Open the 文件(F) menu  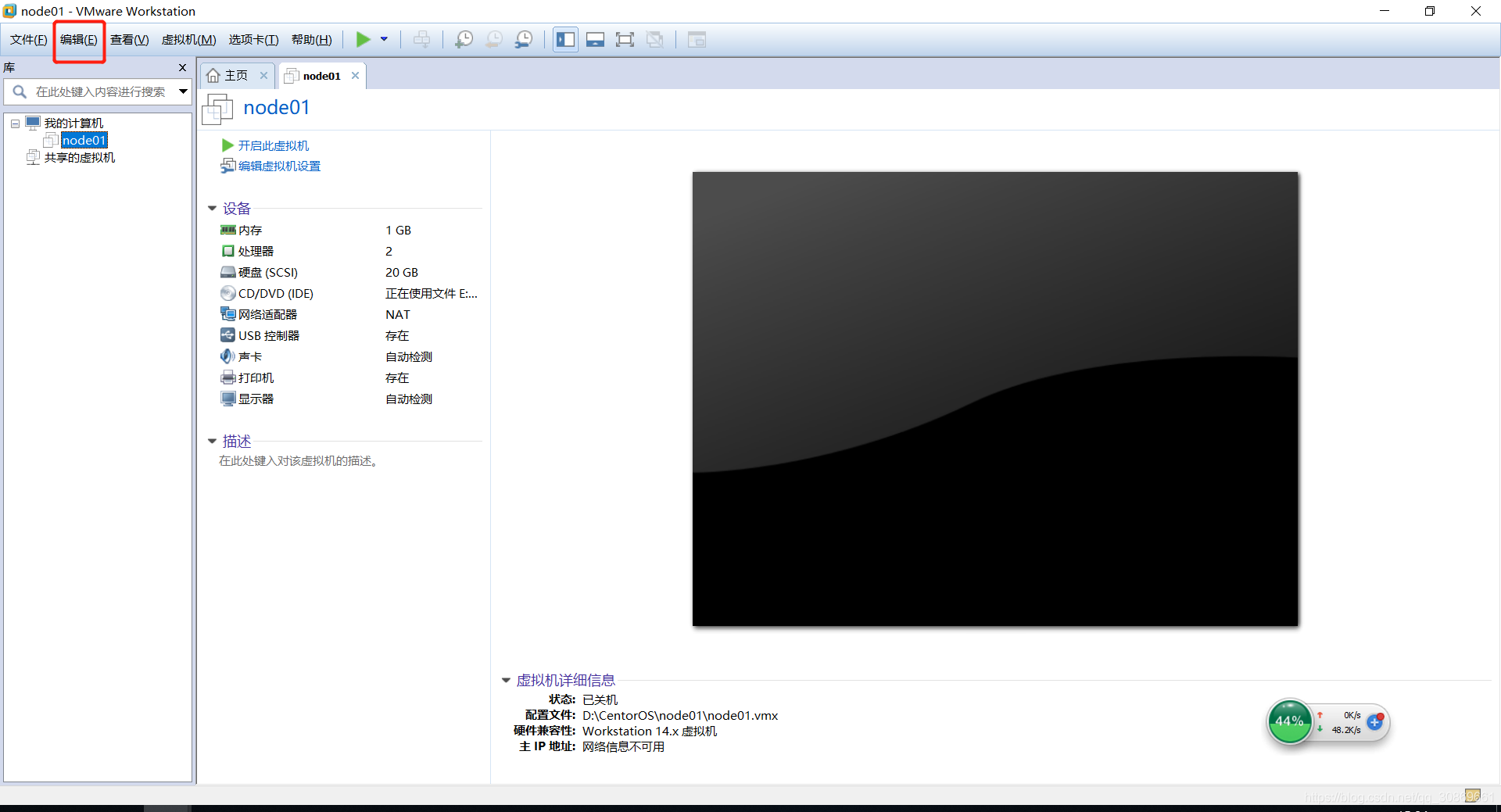pyautogui.click(x=29, y=40)
